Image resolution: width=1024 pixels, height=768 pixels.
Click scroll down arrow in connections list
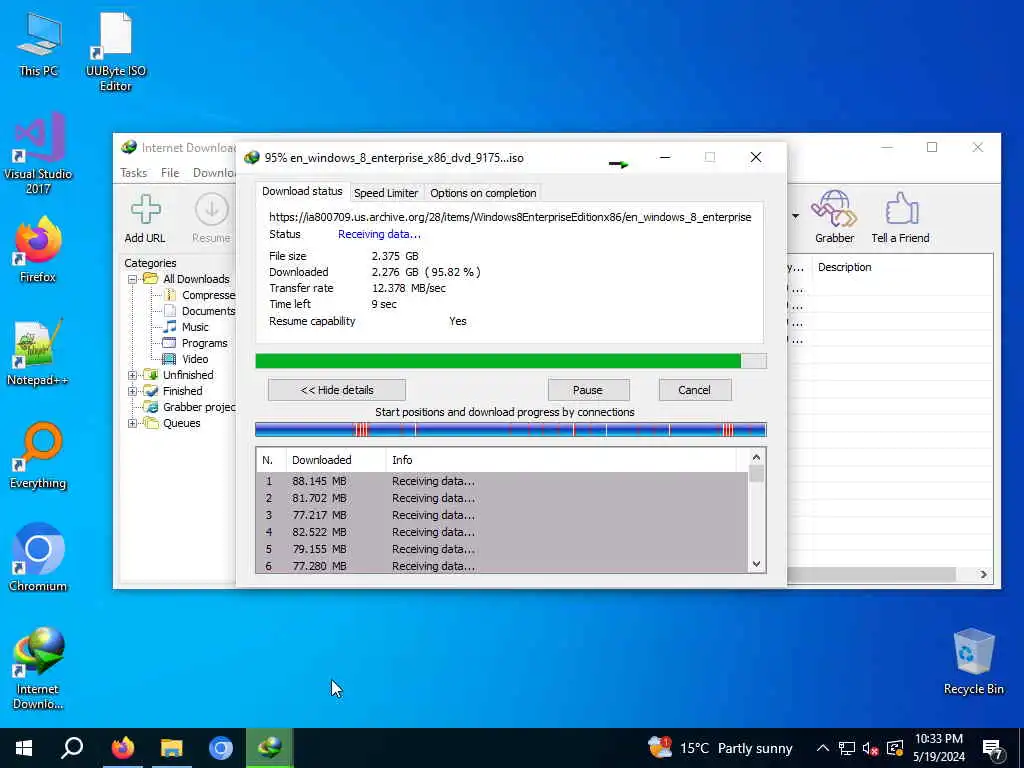click(x=756, y=564)
